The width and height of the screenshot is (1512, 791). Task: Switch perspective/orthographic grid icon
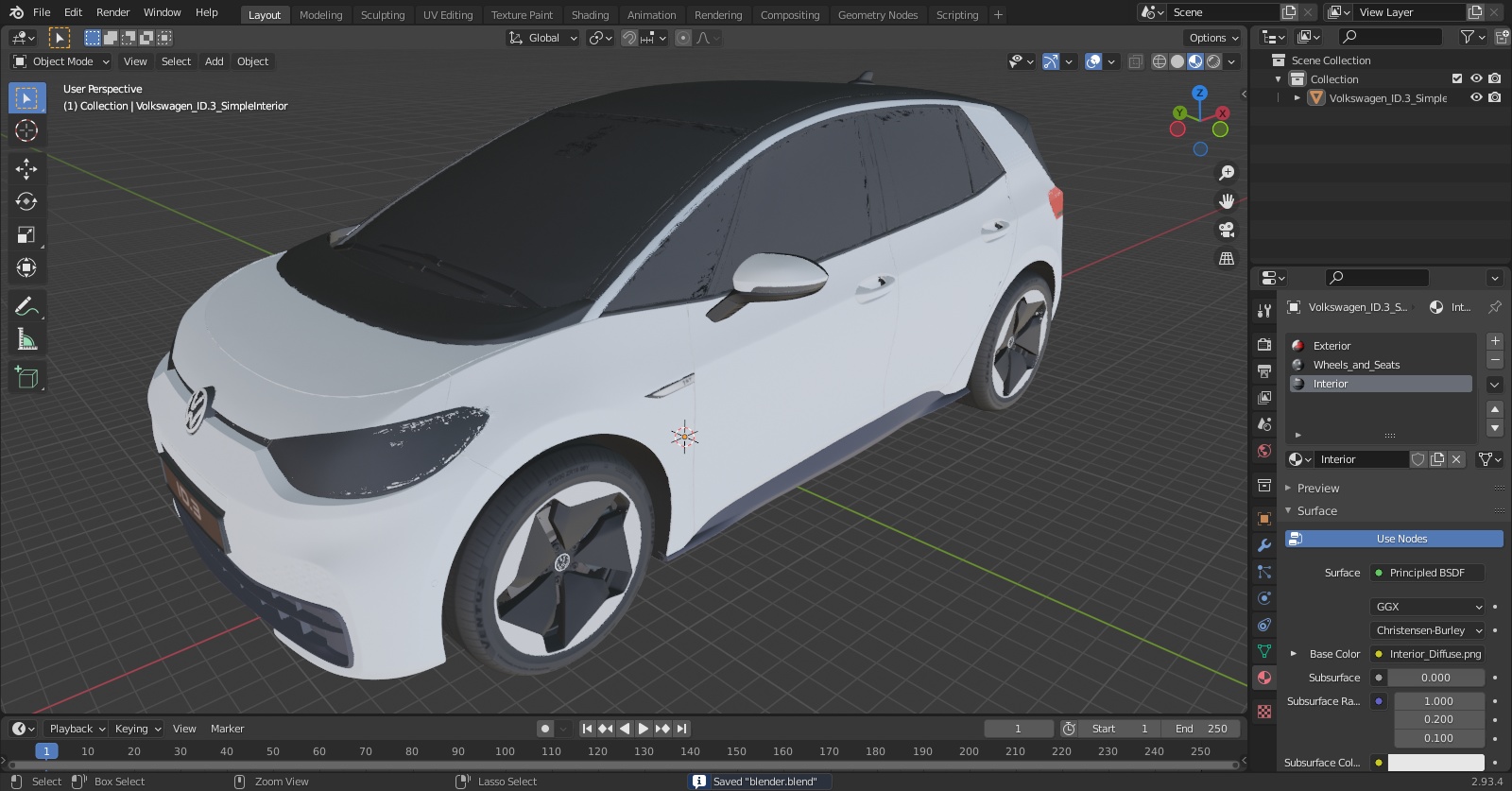coord(1227,258)
